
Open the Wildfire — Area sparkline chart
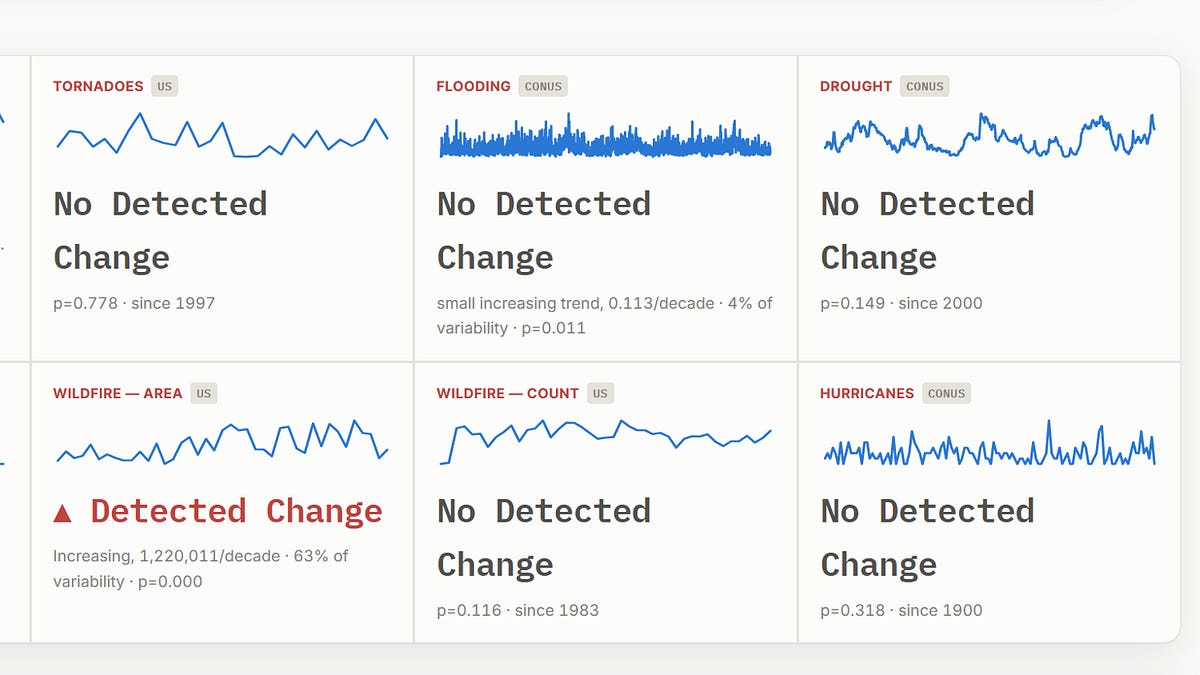(x=222, y=442)
